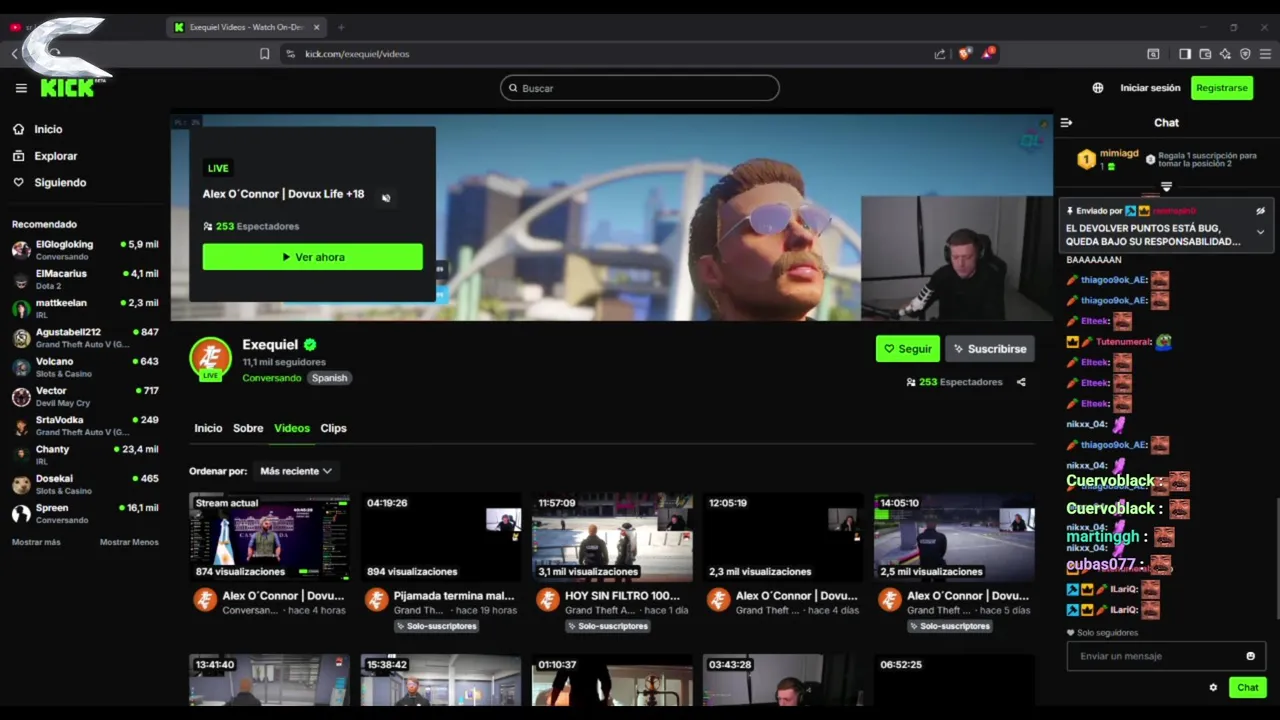Click the green Chat send button
The width and height of the screenshot is (1280, 720).
coord(1247,688)
